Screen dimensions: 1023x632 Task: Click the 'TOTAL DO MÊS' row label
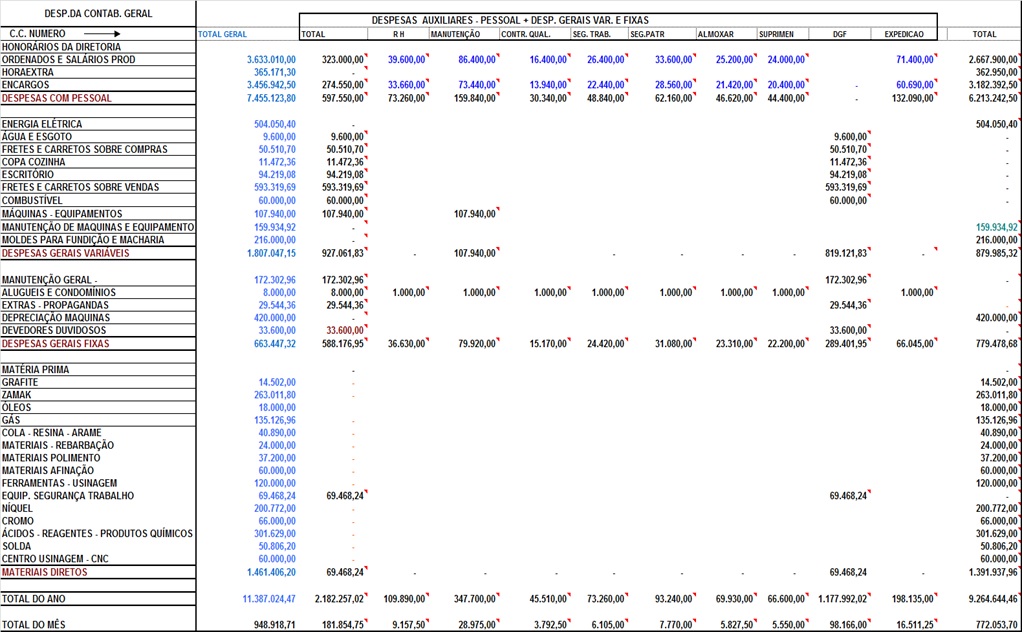coord(34,625)
